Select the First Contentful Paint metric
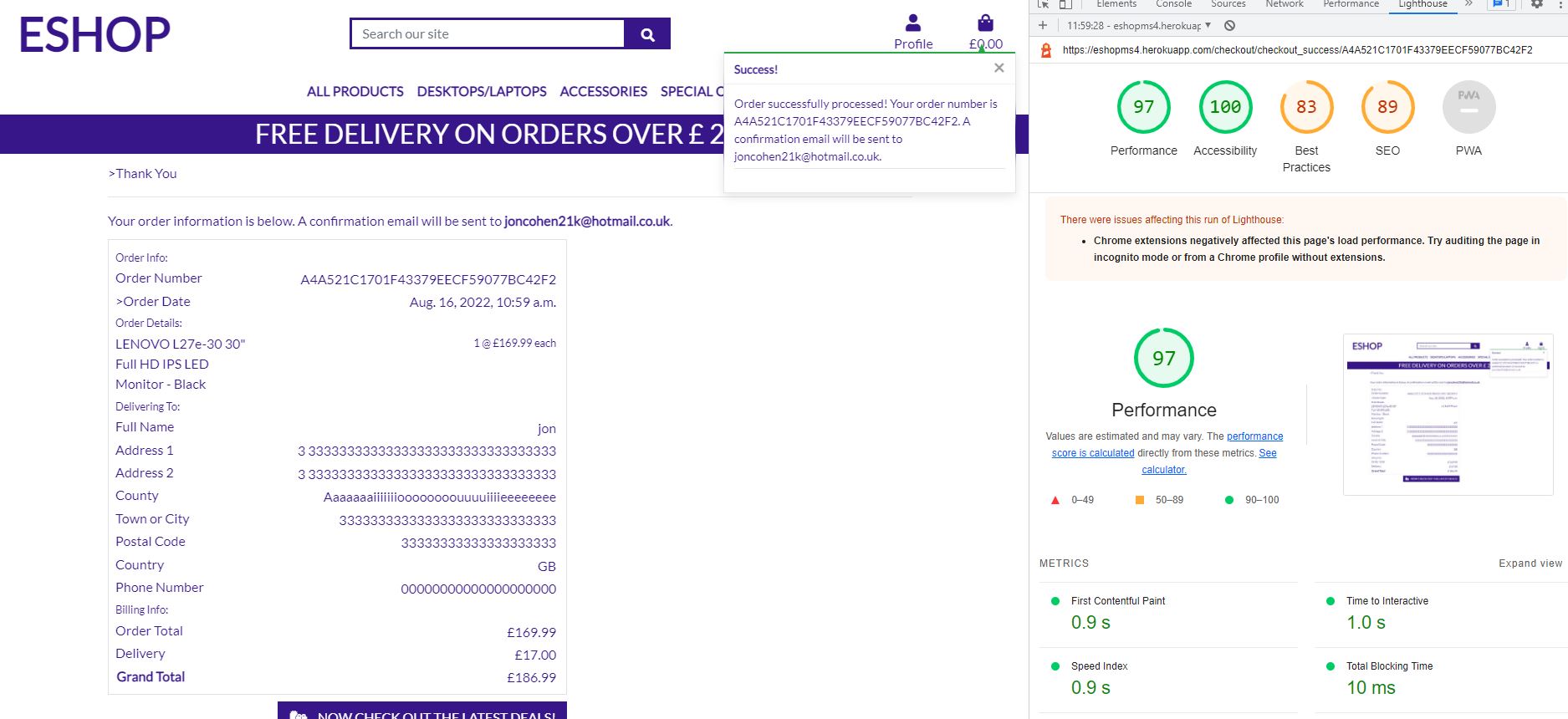The width and height of the screenshot is (1568, 719). [1168, 614]
